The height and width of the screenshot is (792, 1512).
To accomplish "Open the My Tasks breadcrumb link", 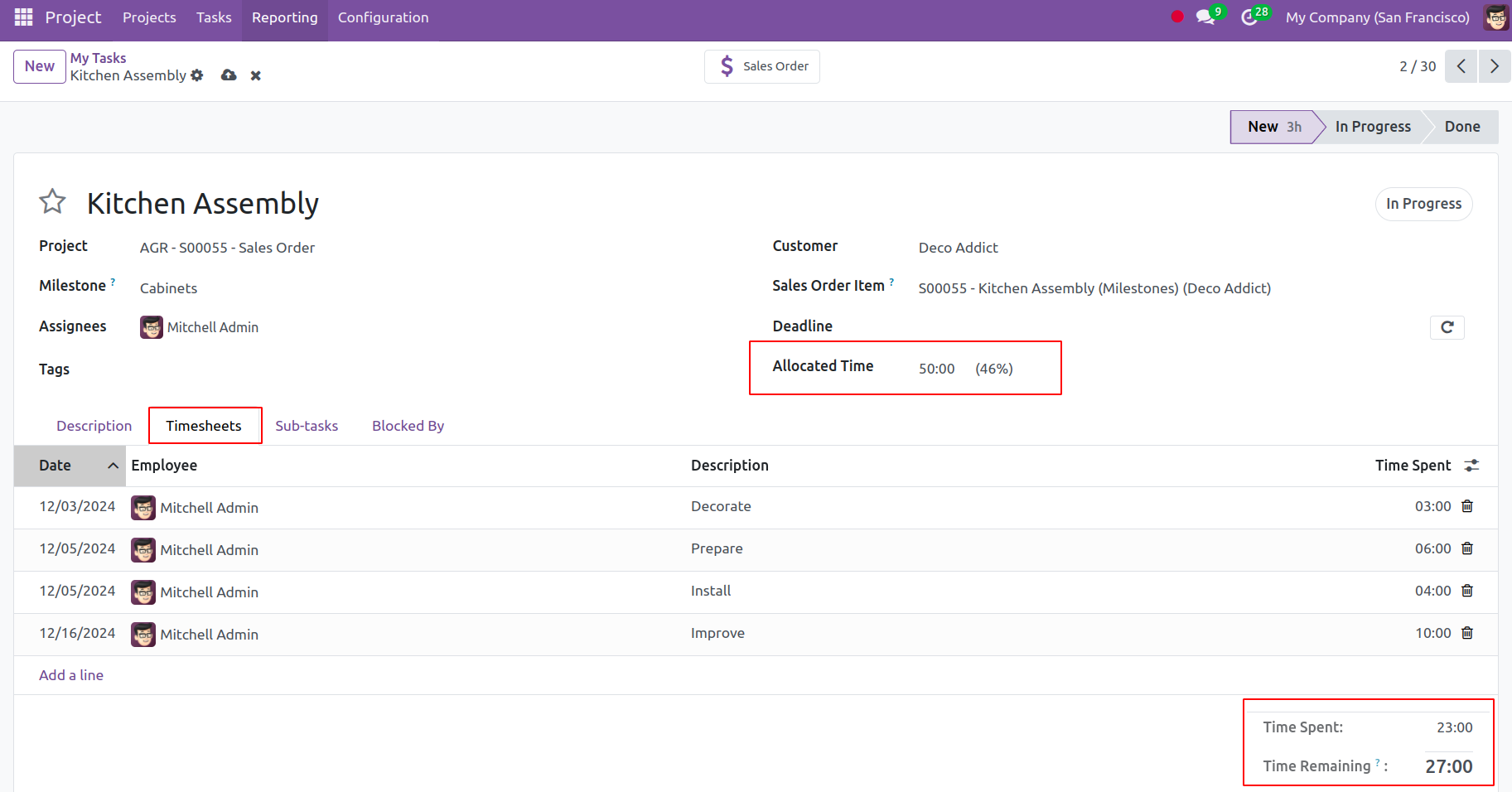I will [98, 58].
